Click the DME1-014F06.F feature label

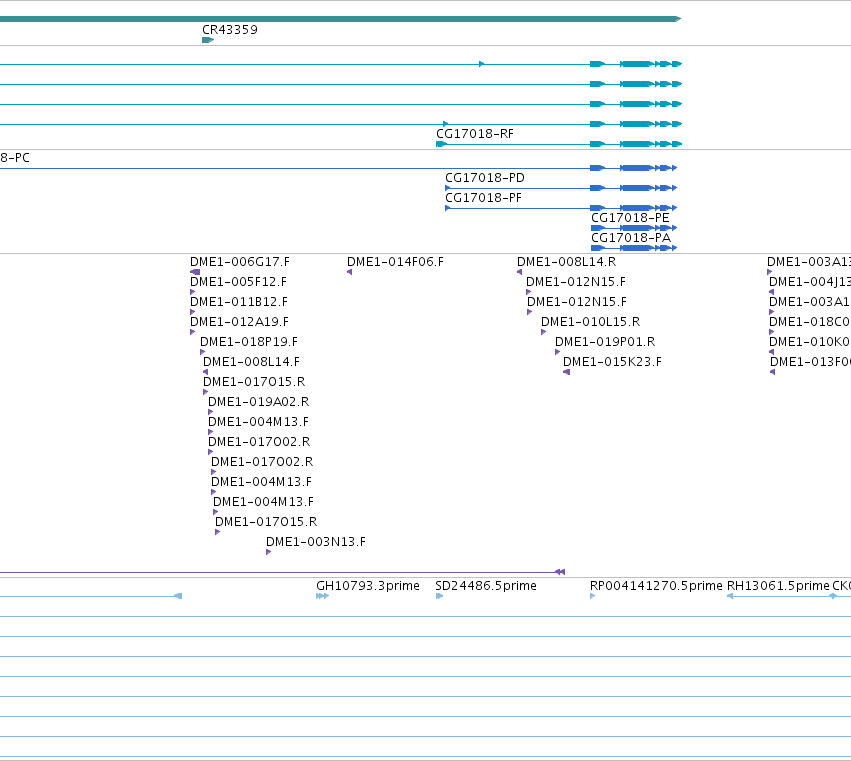(395, 262)
